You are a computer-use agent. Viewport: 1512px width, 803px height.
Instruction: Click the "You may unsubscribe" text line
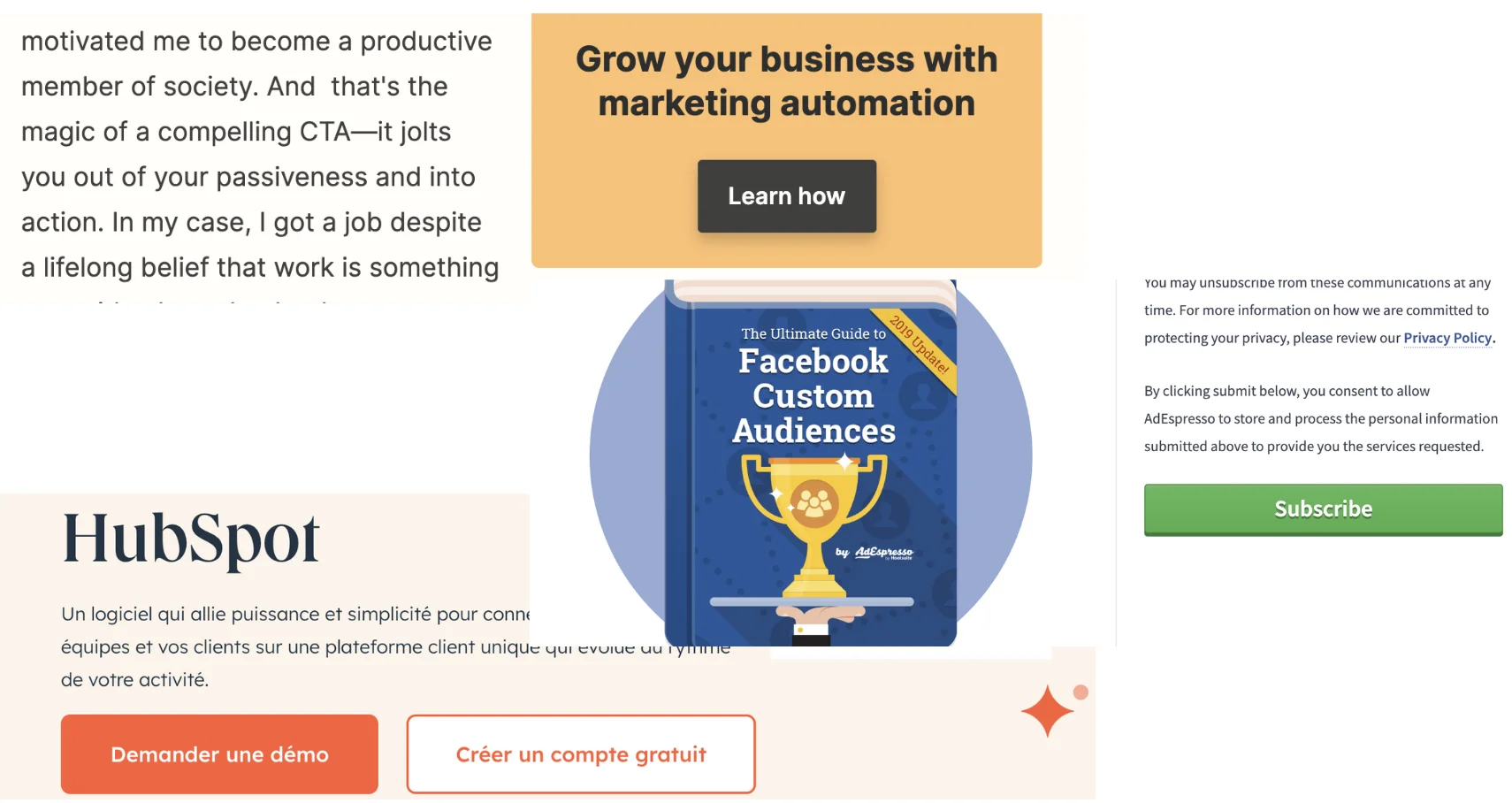[x=1317, y=284]
